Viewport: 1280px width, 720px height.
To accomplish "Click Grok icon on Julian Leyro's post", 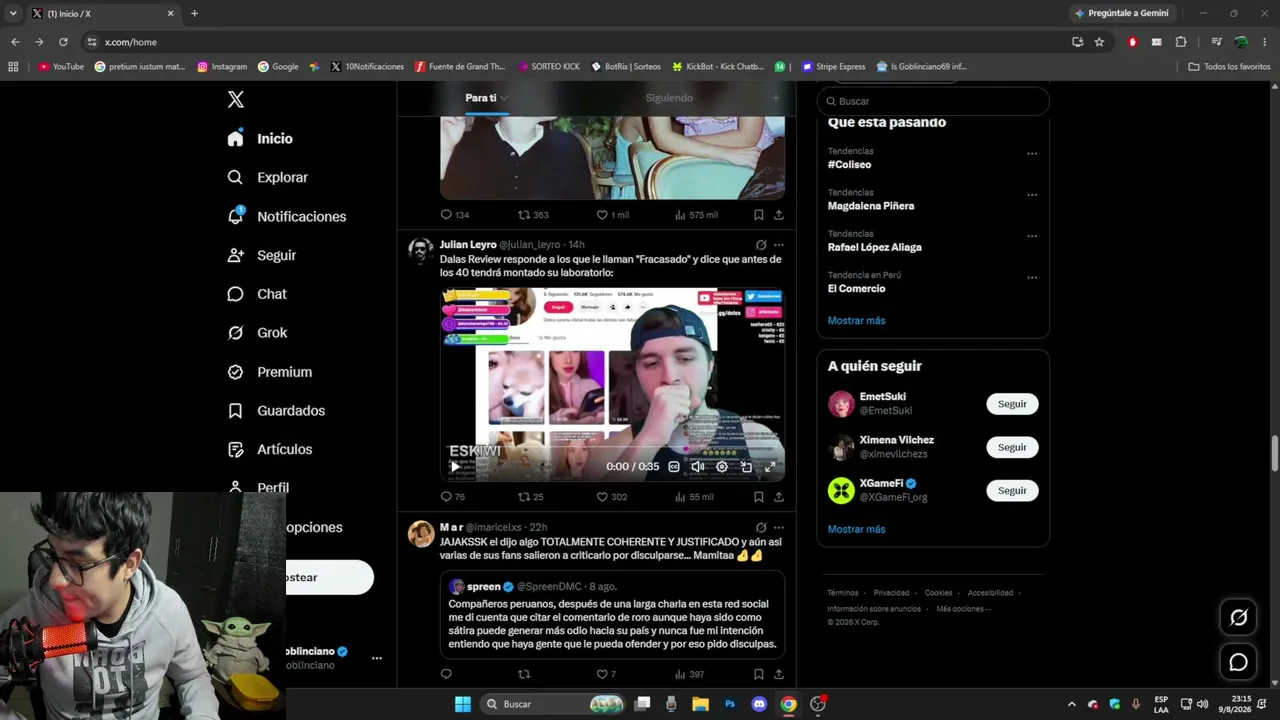I will 761,245.
